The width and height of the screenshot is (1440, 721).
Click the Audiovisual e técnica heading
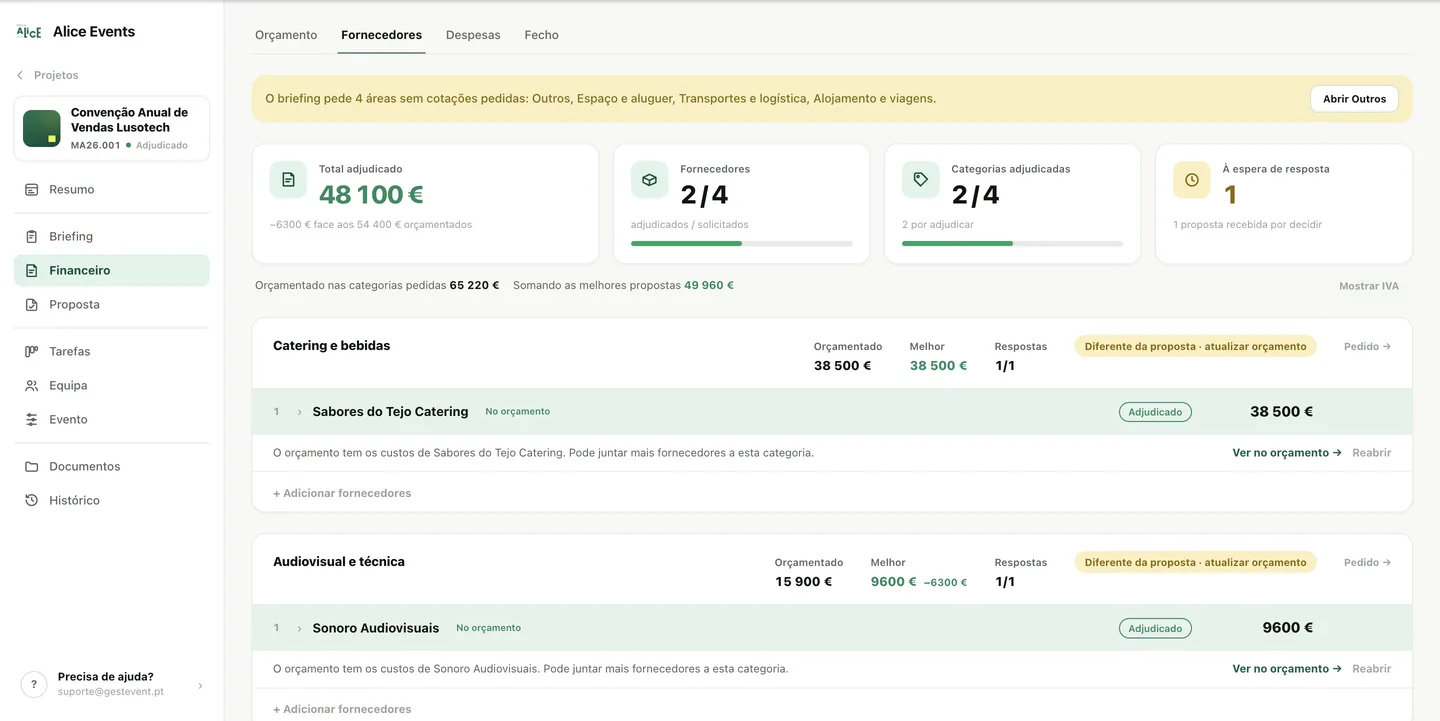[339, 562]
